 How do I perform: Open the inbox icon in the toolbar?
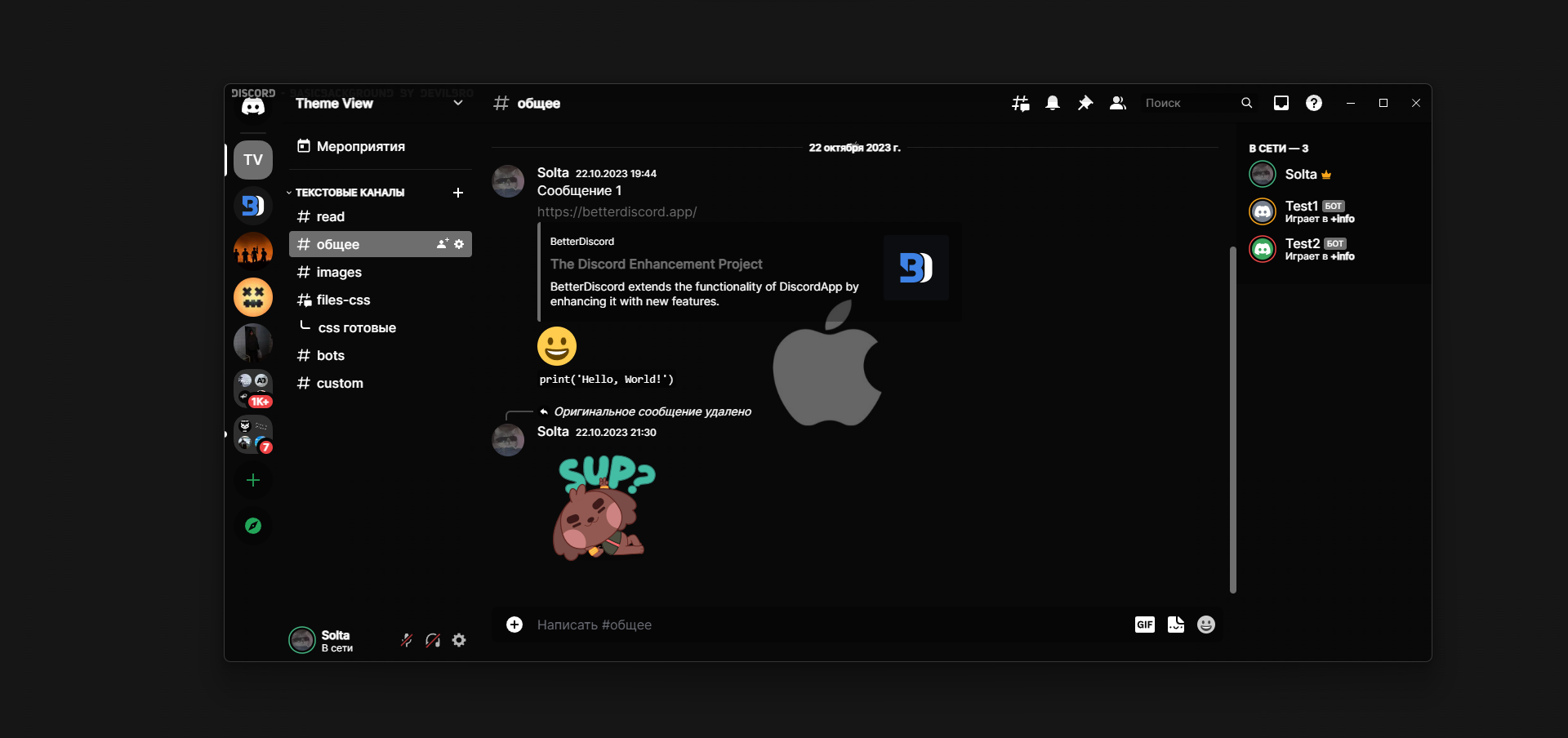(1281, 103)
